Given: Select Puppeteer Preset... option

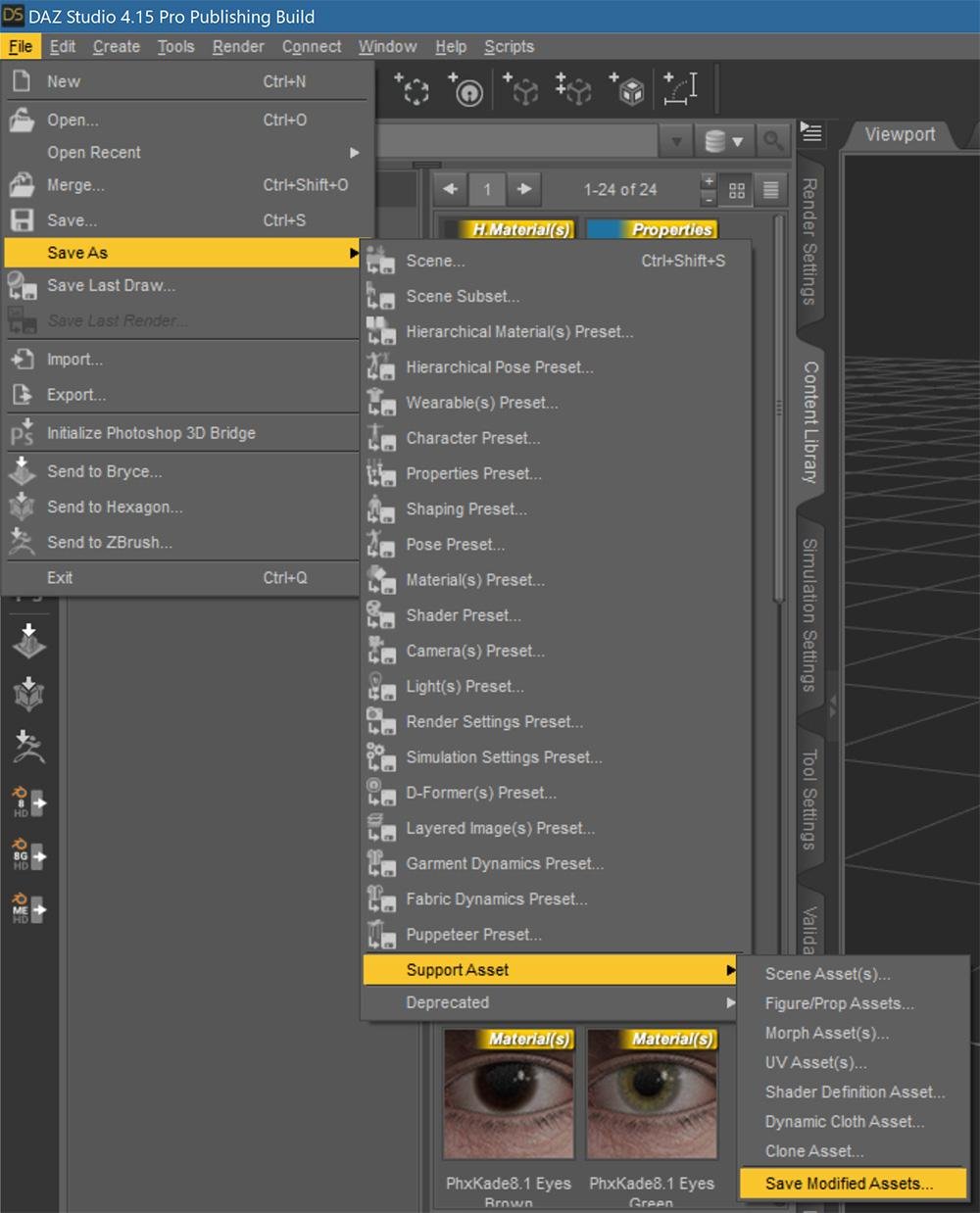Looking at the screenshot, I should point(557,935).
